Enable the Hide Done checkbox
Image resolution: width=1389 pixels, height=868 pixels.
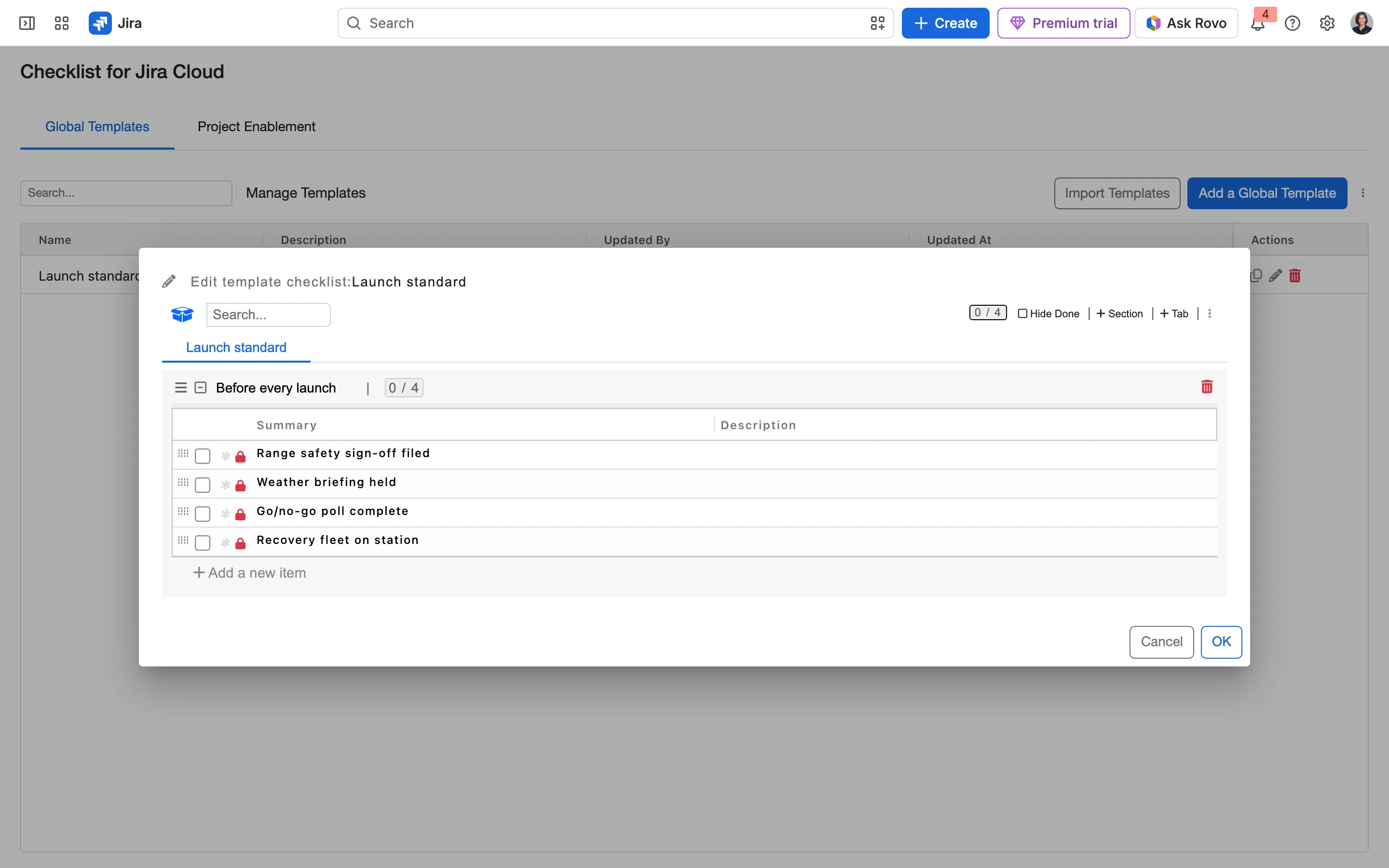[1022, 313]
